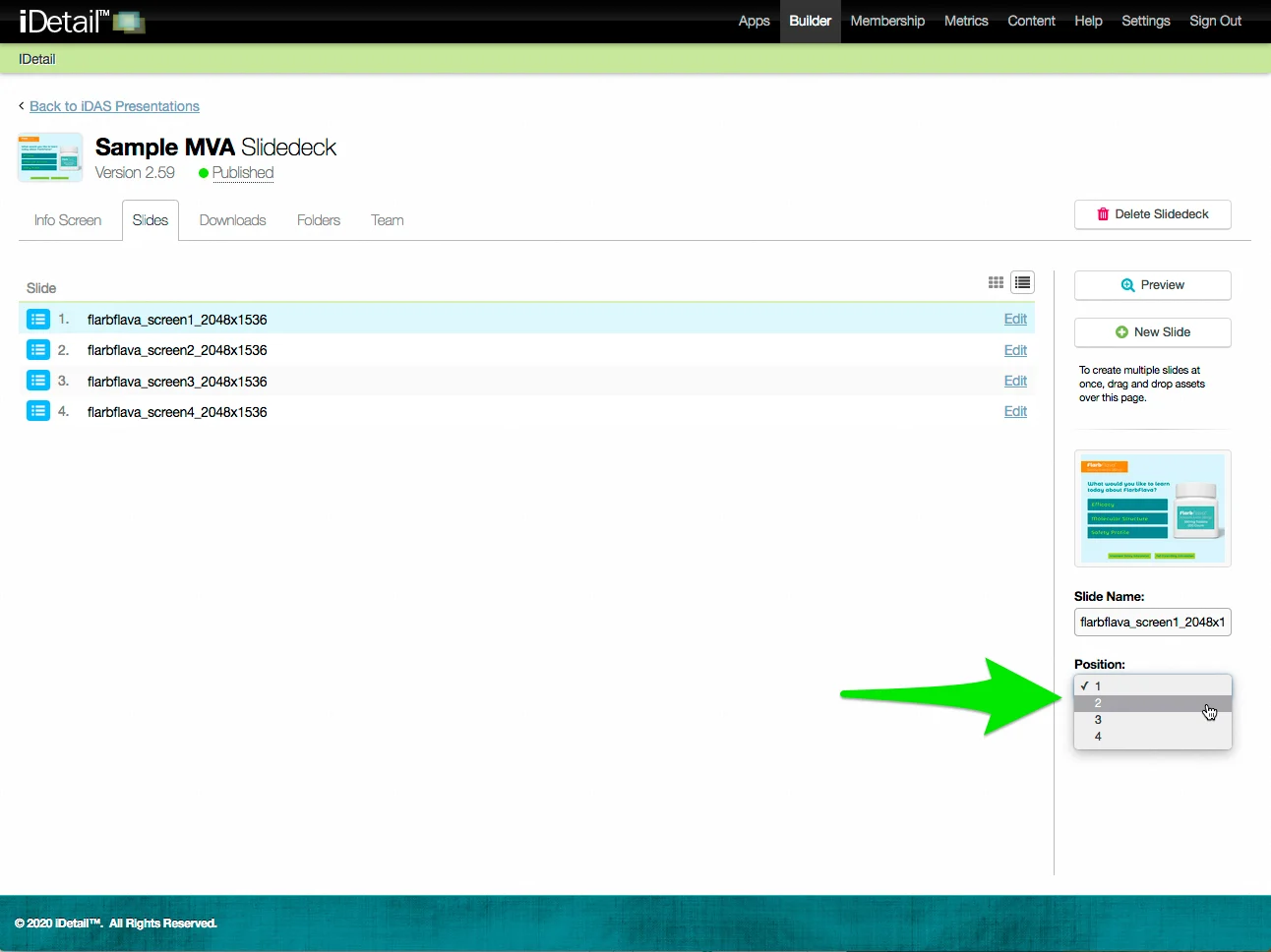Click list icon for flarbflava_screen1 slide

tap(38, 319)
